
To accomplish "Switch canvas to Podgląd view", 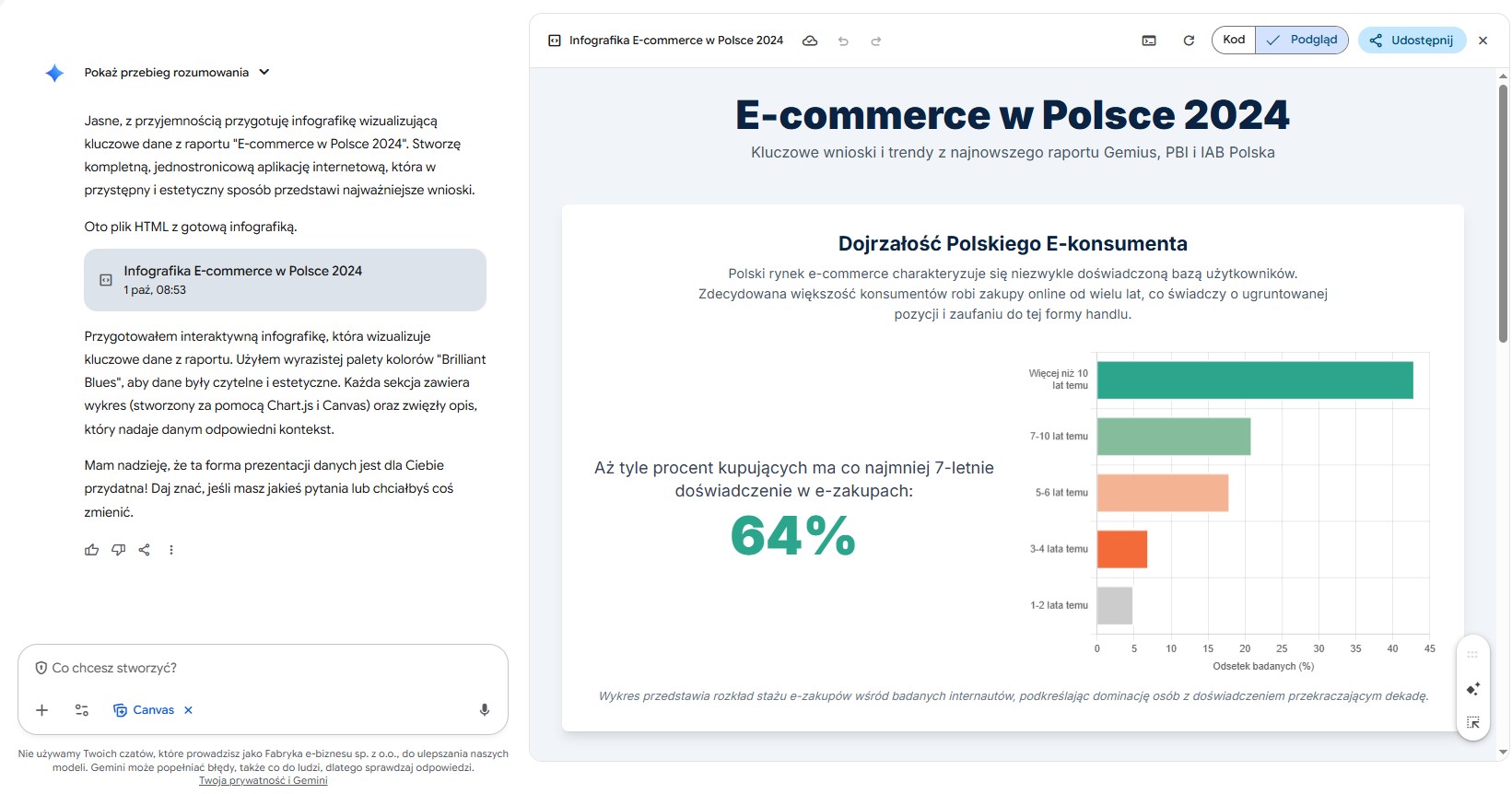I will (1302, 40).
